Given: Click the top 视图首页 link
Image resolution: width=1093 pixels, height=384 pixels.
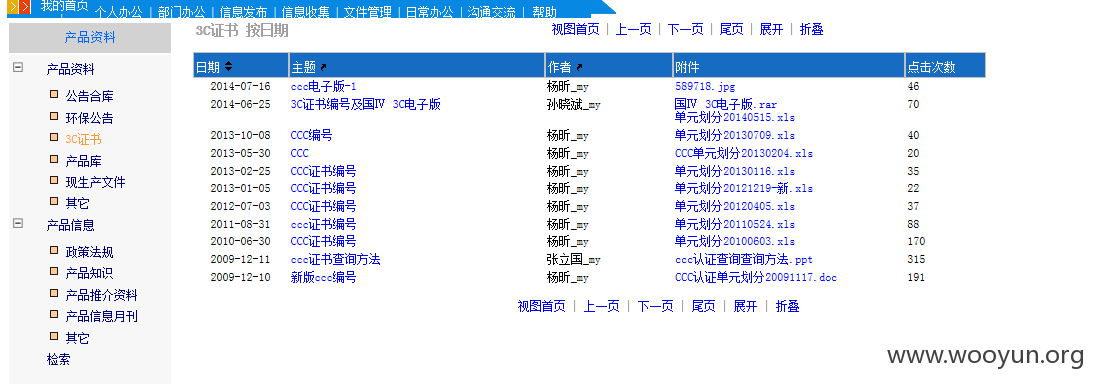Looking at the screenshot, I should 575,29.
